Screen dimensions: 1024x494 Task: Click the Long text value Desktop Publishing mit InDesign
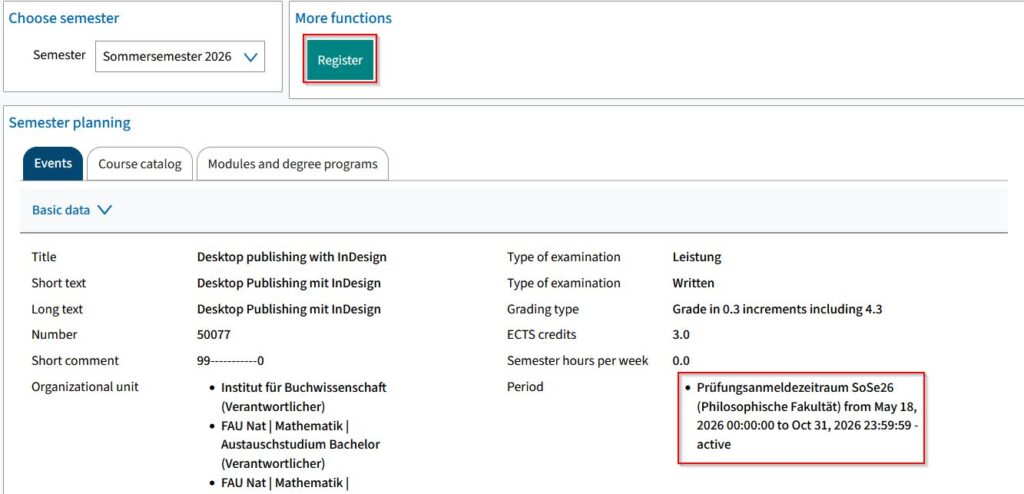coord(289,309)
